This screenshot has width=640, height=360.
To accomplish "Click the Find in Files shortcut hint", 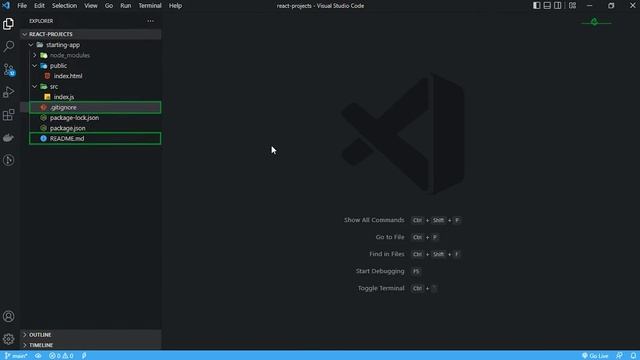I will [415, 254].
